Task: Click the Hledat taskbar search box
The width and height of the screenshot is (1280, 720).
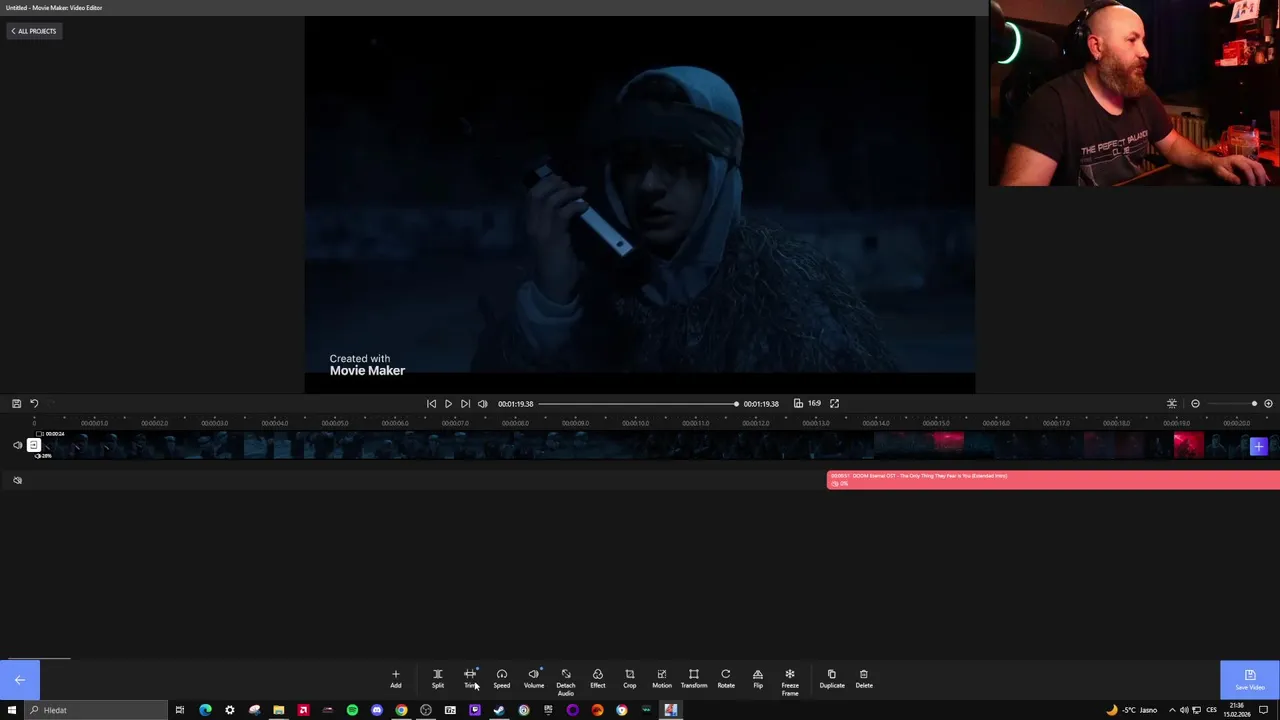Action: [95, 710]
